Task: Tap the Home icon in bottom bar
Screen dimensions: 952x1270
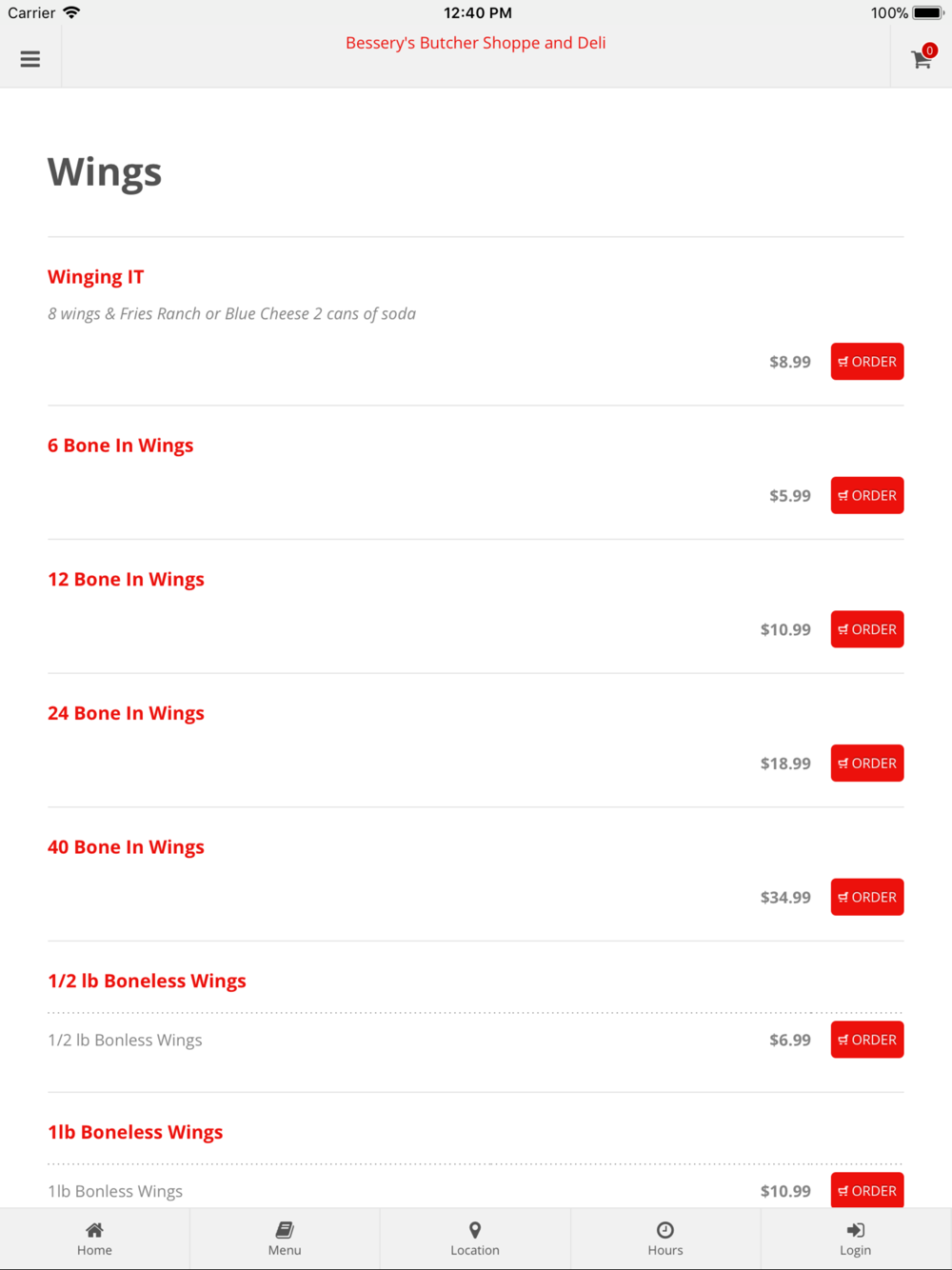Action: [x=94, y=1230]
